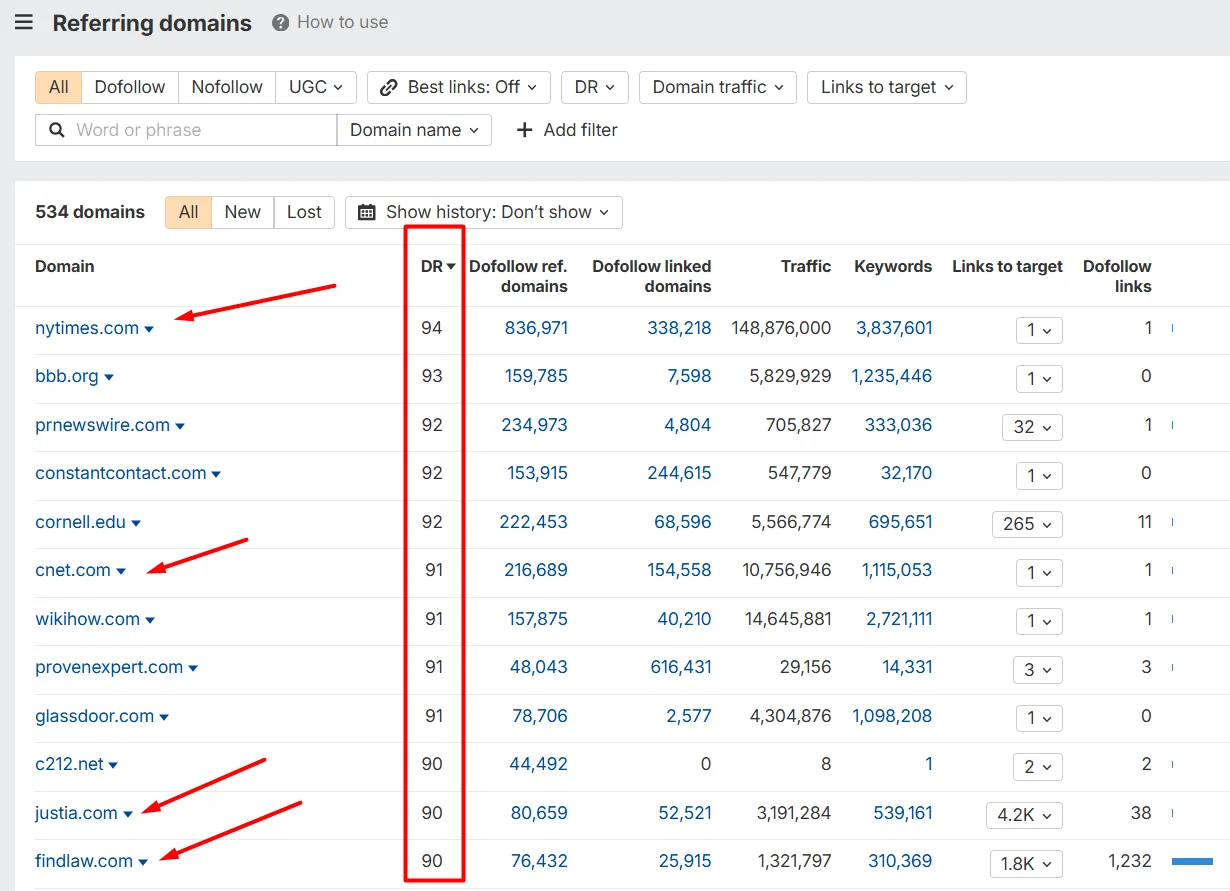Click cnet.com dofollow linked domains 154,558
Screen dimensions: 1230x891
(x=680, y=570)
